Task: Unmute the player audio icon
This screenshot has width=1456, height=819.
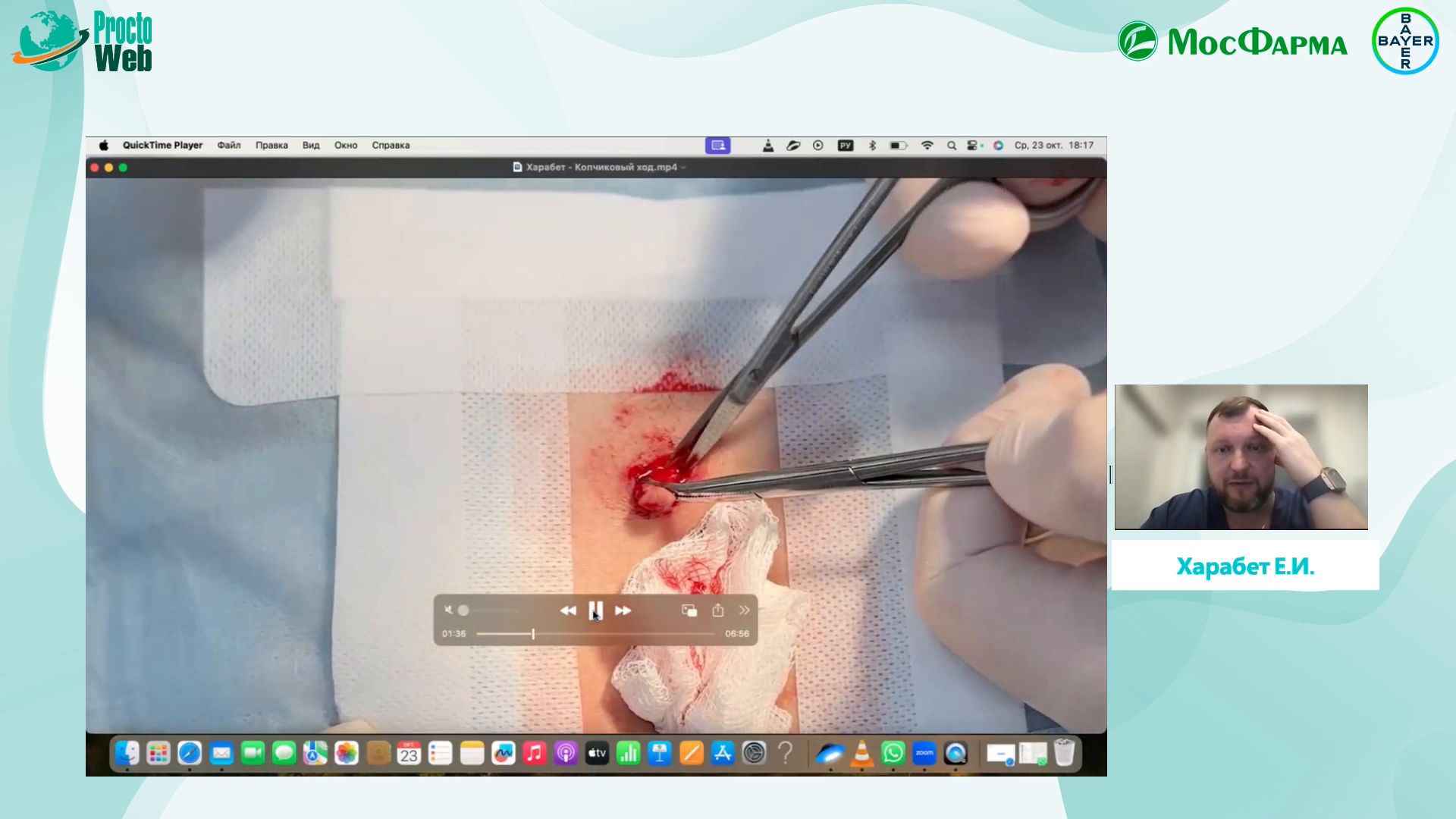Action: [448, 610]
